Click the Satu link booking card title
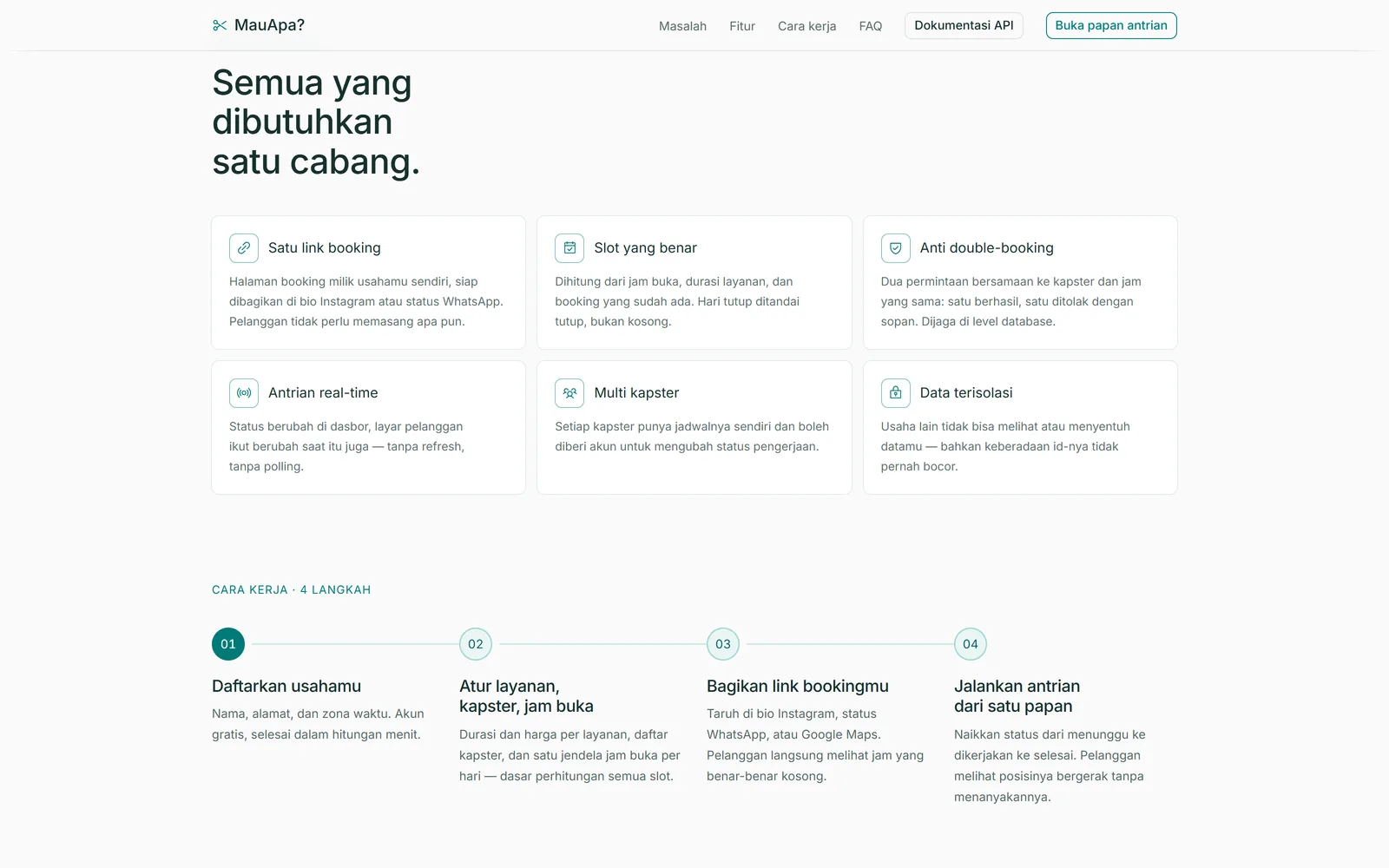The width and height of the screenshot is (1389, 868). (325, 248)
